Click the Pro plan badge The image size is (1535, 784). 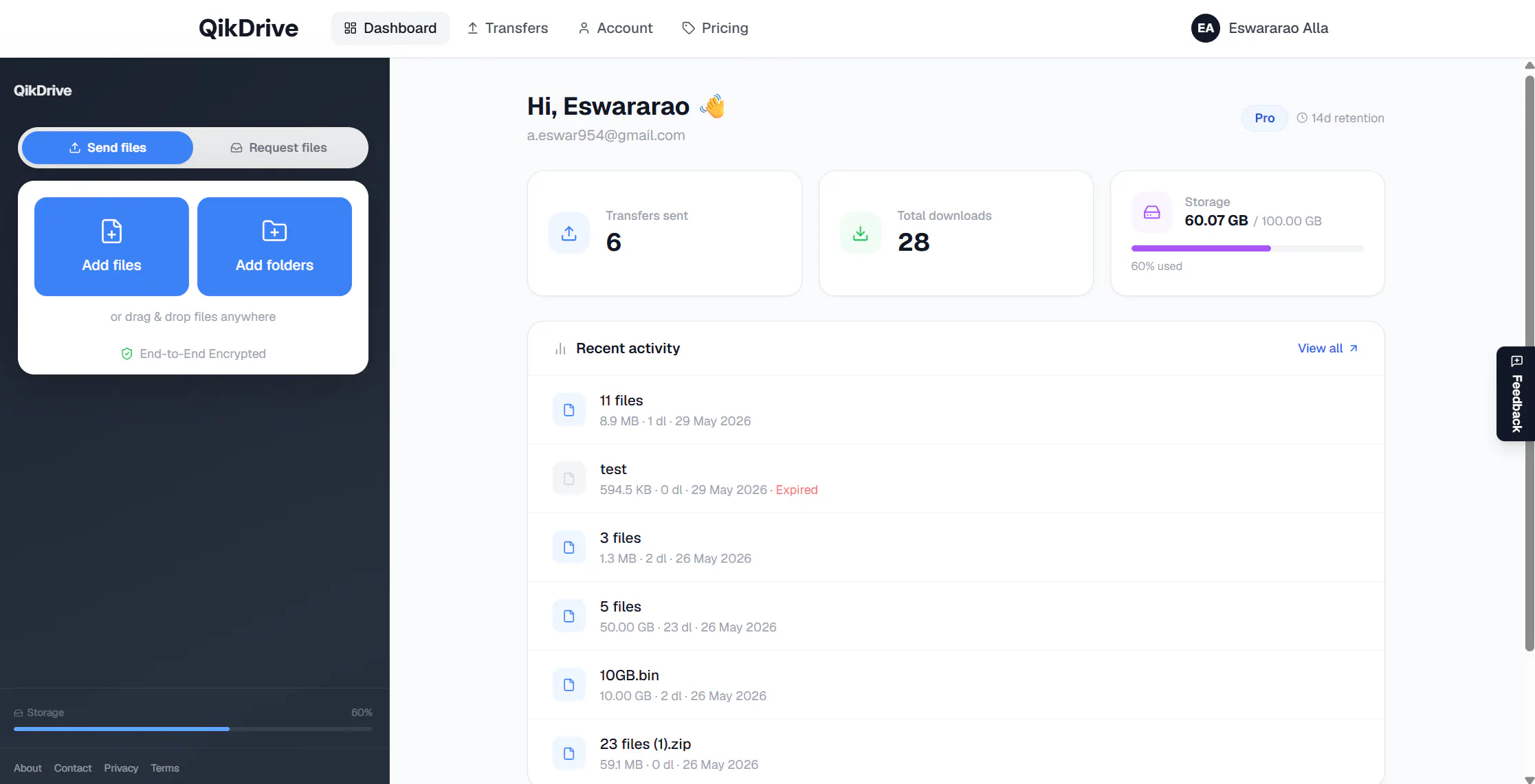coord(1264,118)
